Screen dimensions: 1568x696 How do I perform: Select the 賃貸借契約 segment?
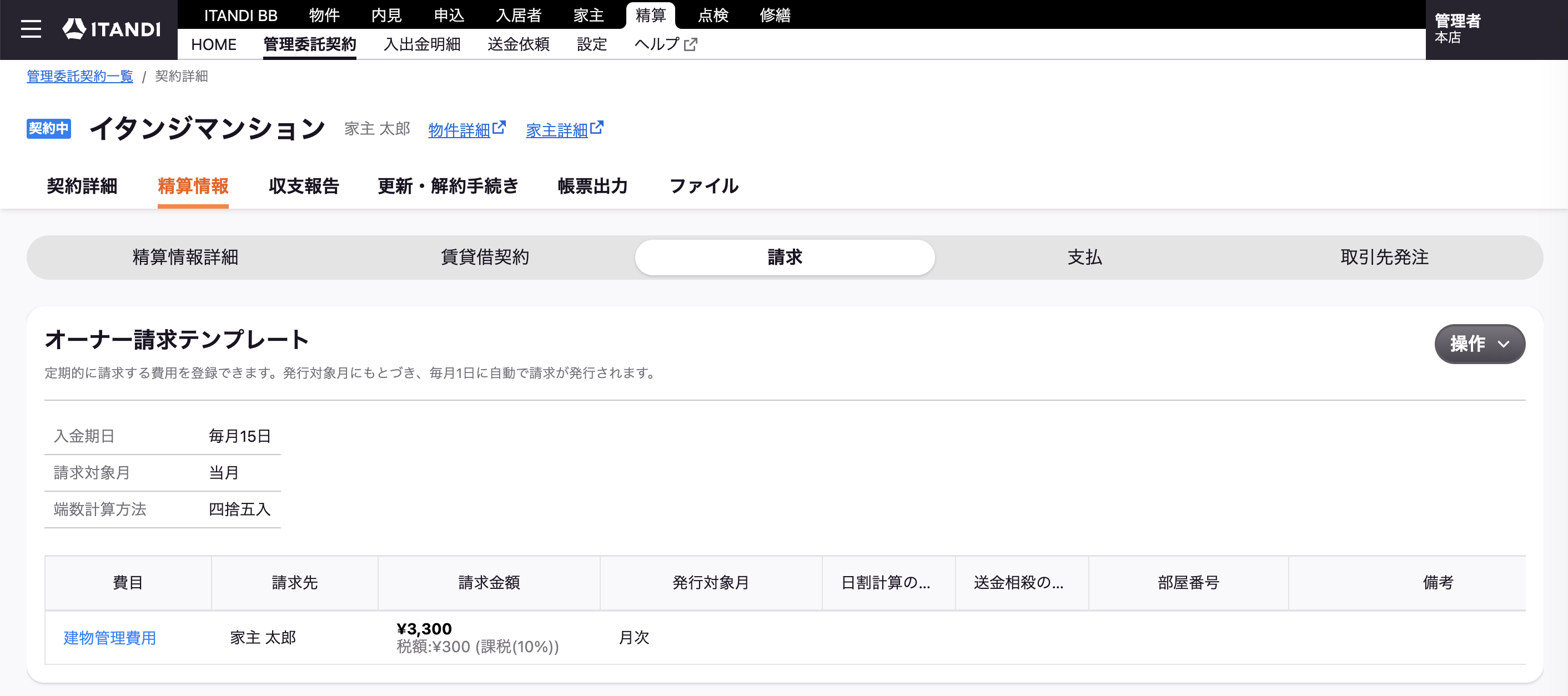tap(485, 258)
